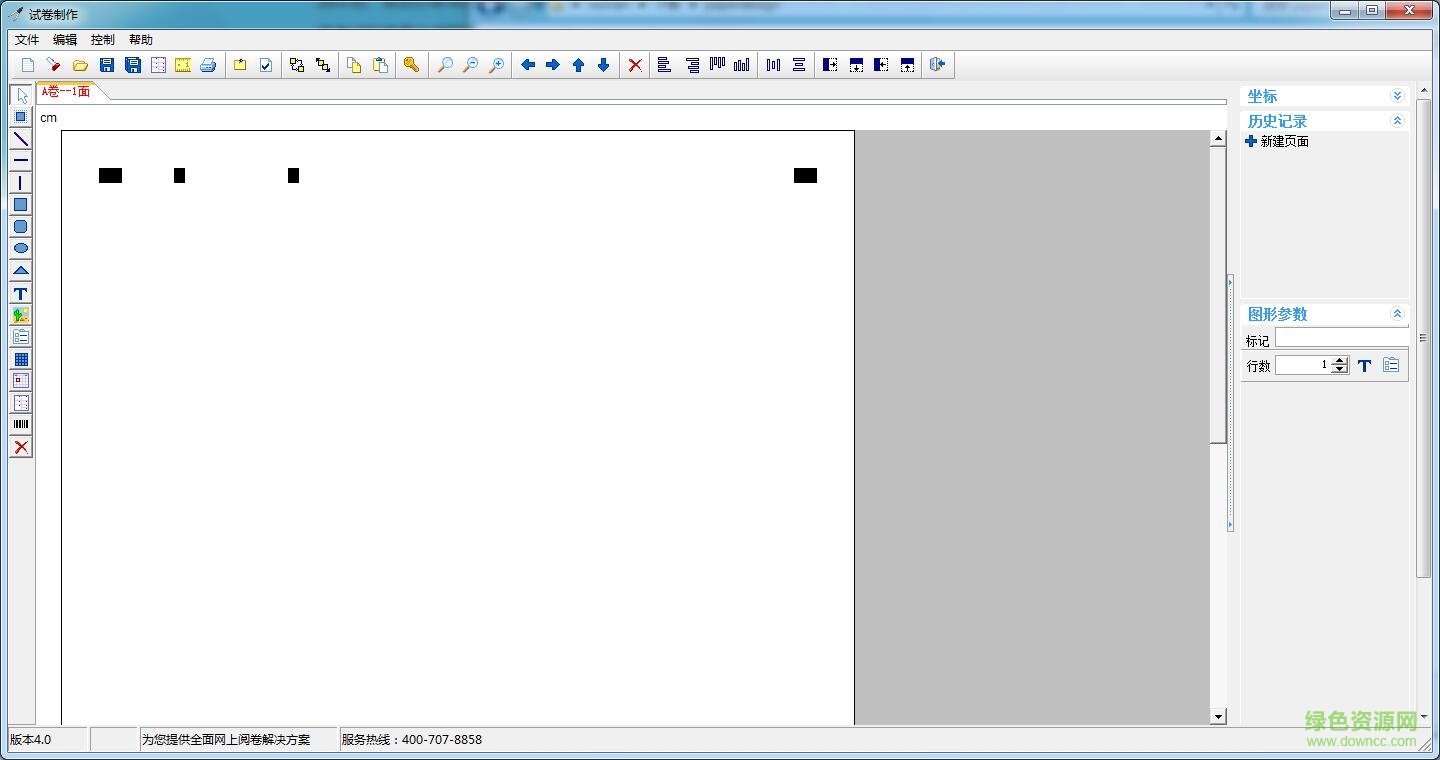Move selection down with blue down arrow
The width and height of the screenshot is (1440, 760).
[x=603, y=65]
